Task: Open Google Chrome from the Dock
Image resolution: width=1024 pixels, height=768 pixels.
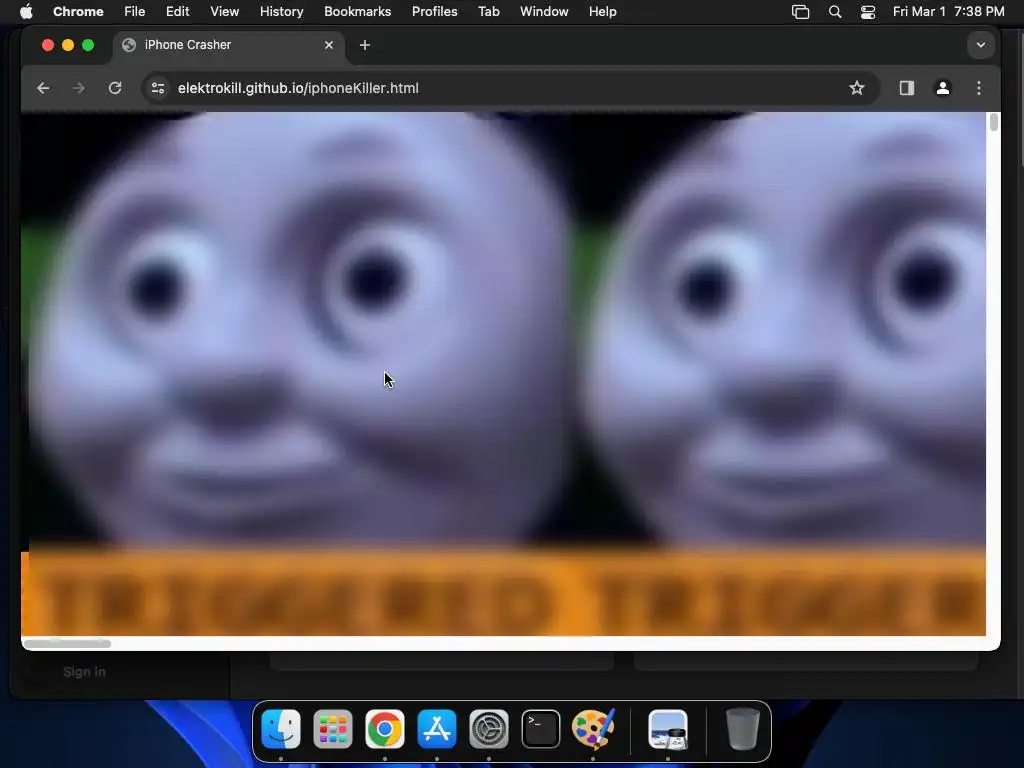Action: (x=385, y=729)
